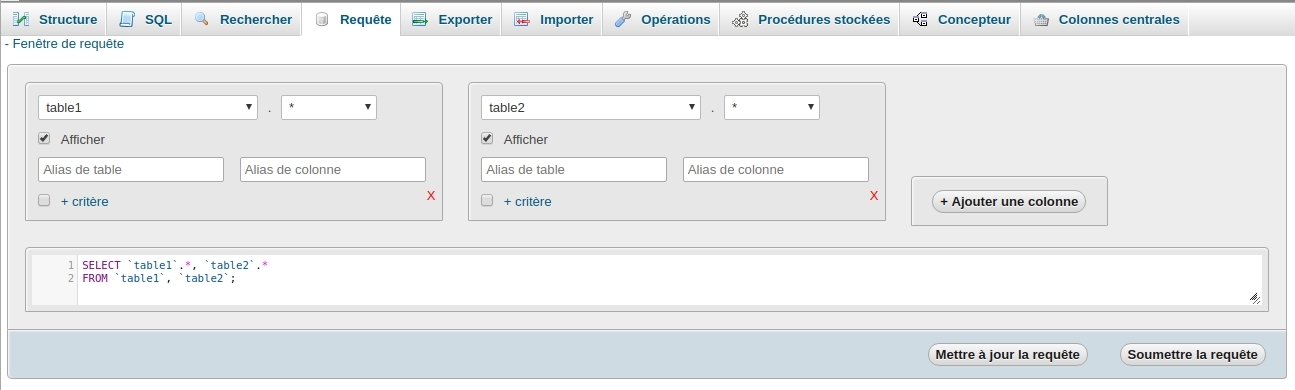Screen dimensions: 1295x390
Task: Focus Alias de colonne field under table1
Action: click(x=333, y=169)
